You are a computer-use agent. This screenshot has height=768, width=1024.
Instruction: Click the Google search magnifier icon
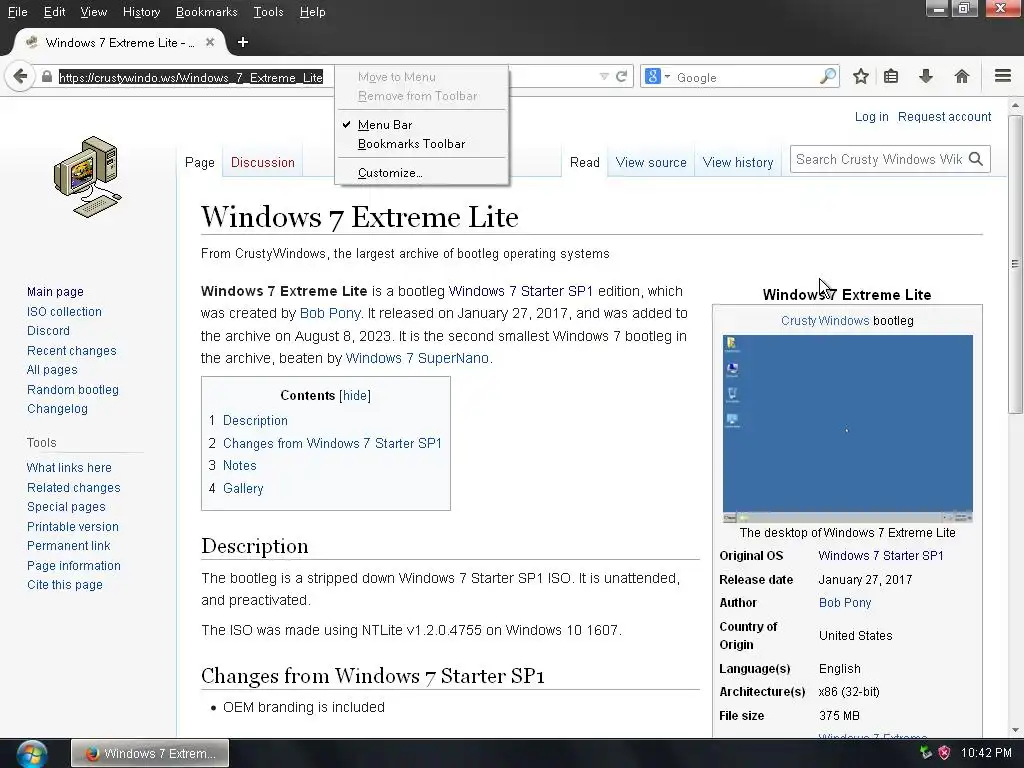pyautogui.click(x=827, y=77)
